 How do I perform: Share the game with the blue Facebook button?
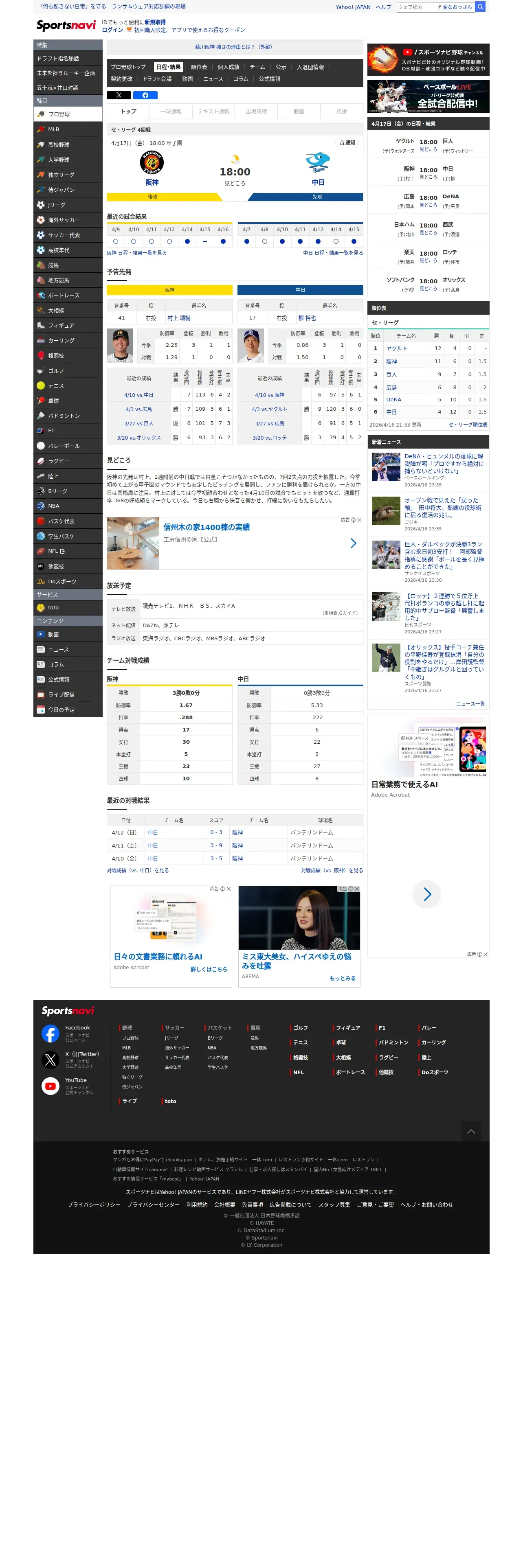point(145,96)
